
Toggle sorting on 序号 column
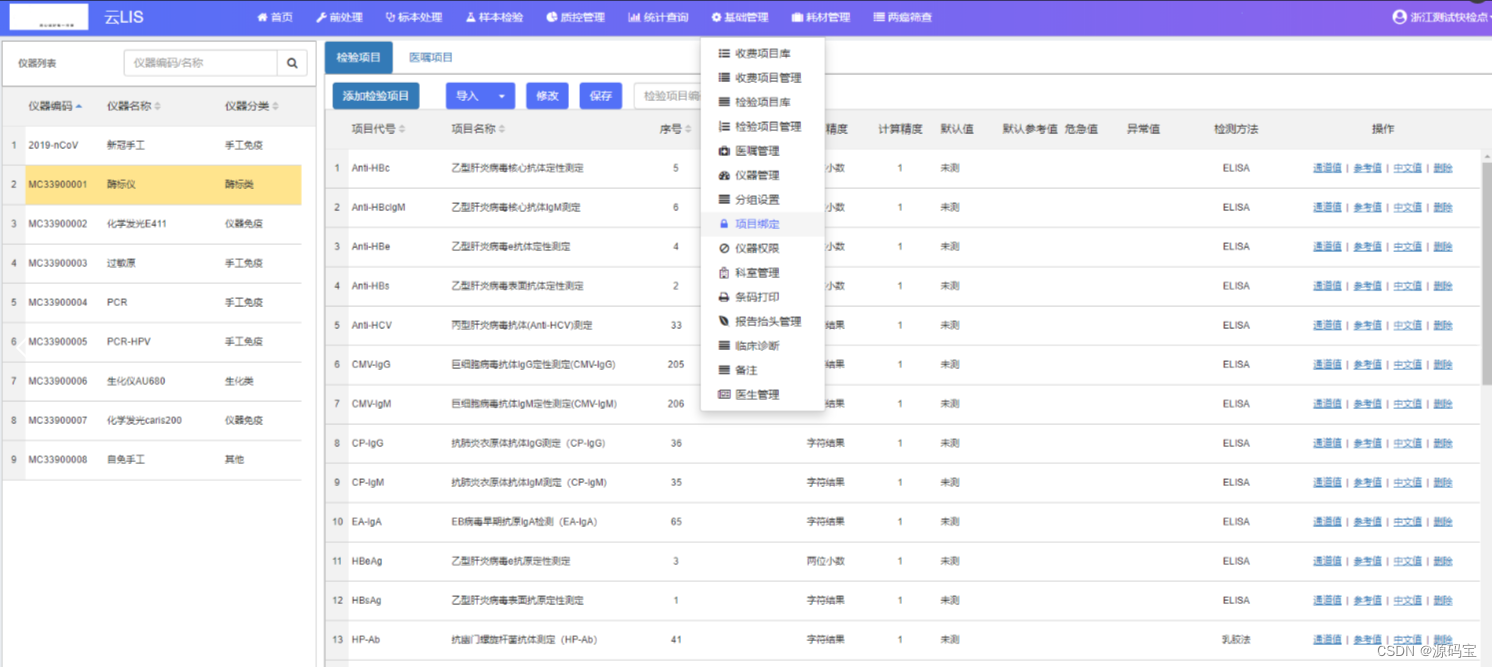(x=672, y=128)
